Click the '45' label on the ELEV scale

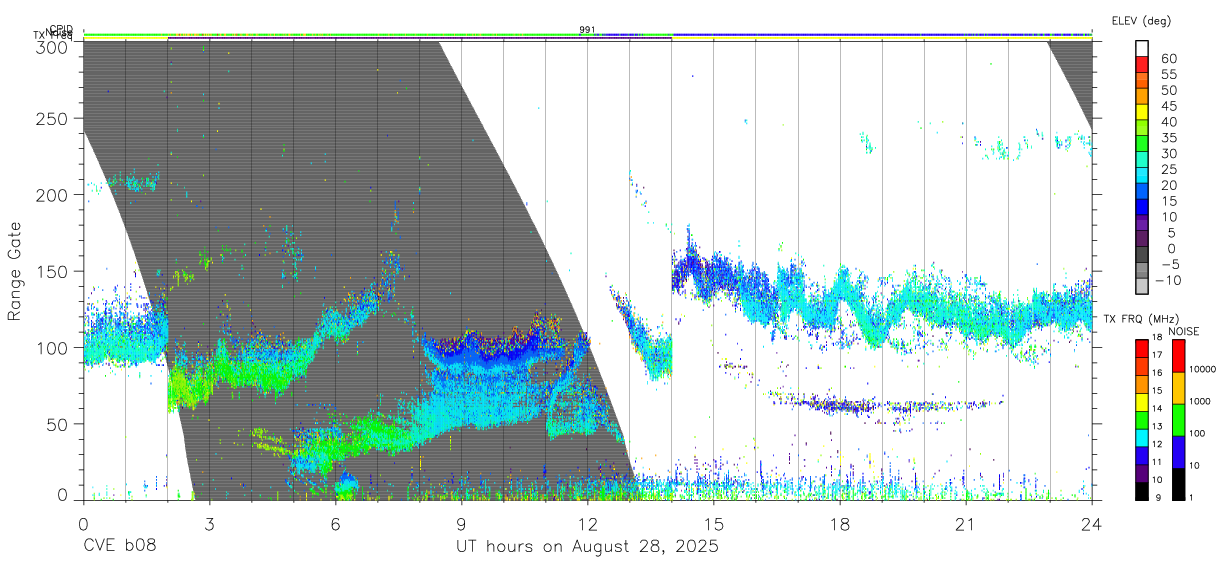coord(1168,106)
